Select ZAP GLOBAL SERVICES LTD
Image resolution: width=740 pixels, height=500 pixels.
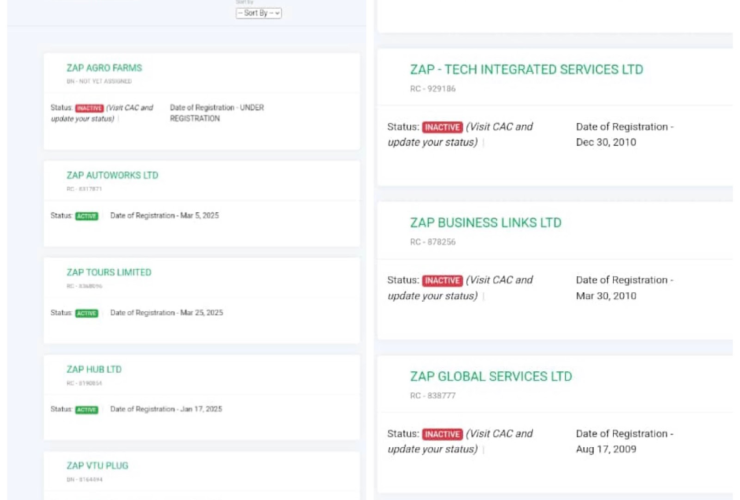[x=491, y=377]
